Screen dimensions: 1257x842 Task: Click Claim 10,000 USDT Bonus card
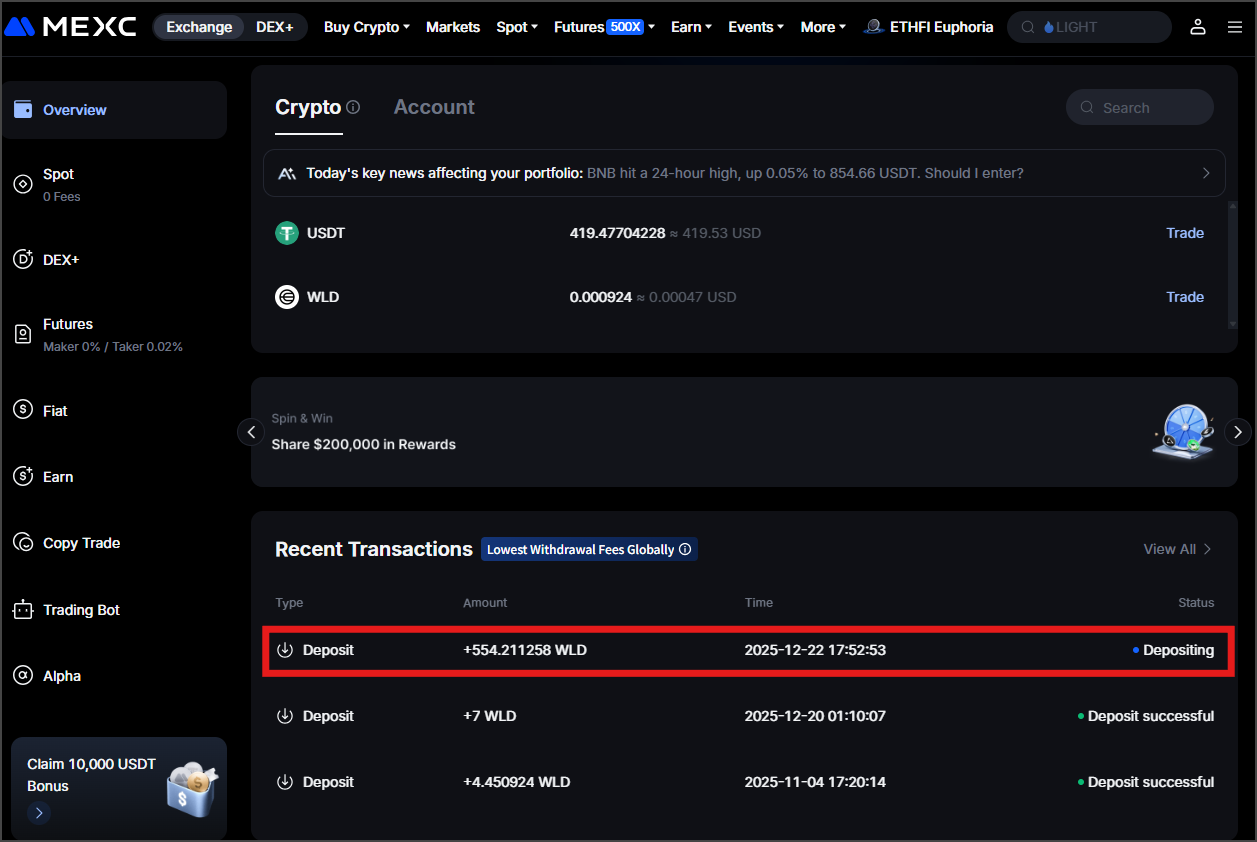pos(119,788)
